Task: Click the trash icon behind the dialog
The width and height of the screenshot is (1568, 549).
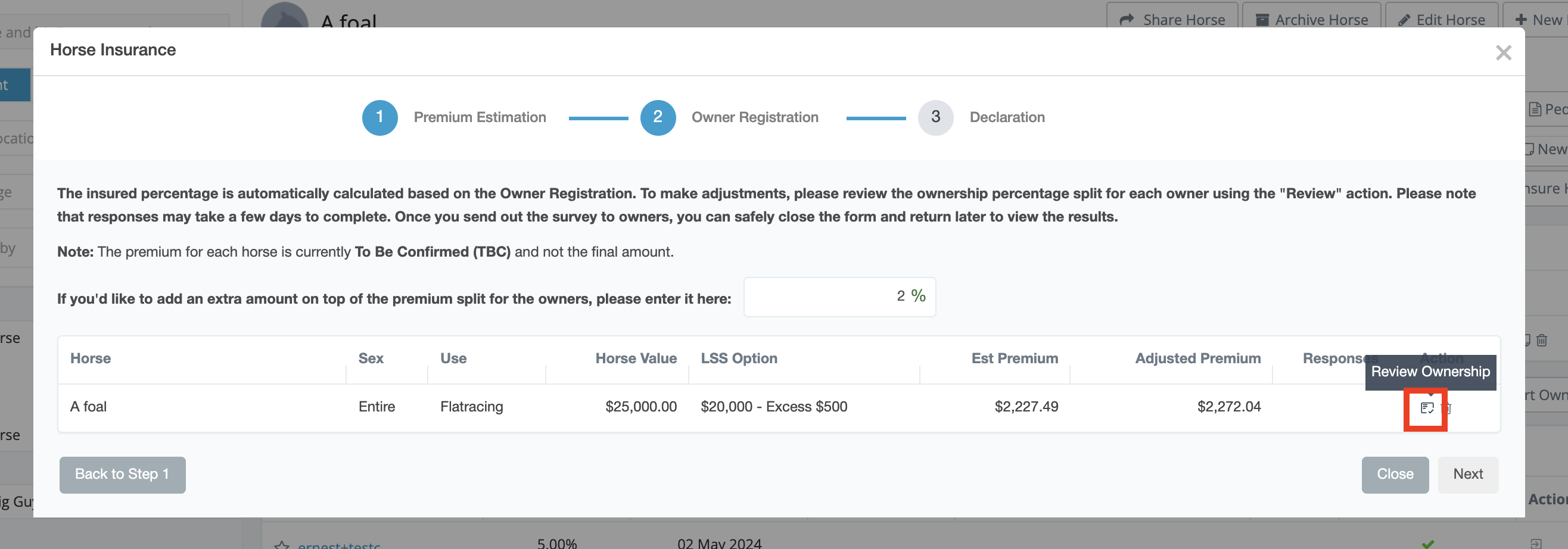Action: [1541, 340]
